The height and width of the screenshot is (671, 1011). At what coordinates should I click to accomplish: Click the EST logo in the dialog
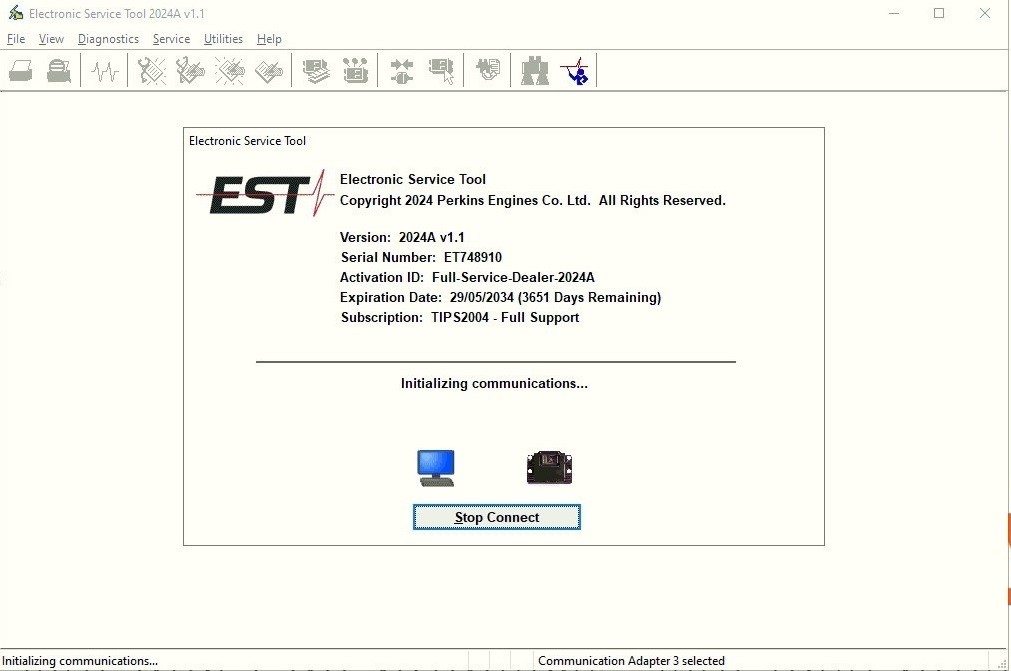click(x=264, y=193)
